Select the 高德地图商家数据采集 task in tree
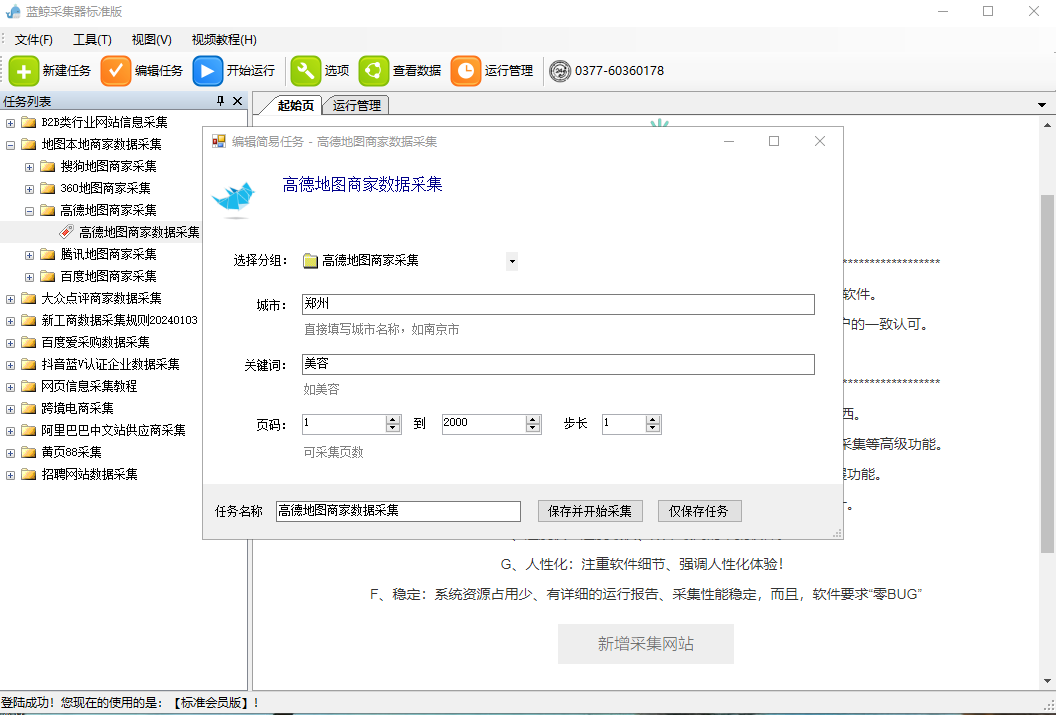 click(139, 232)
